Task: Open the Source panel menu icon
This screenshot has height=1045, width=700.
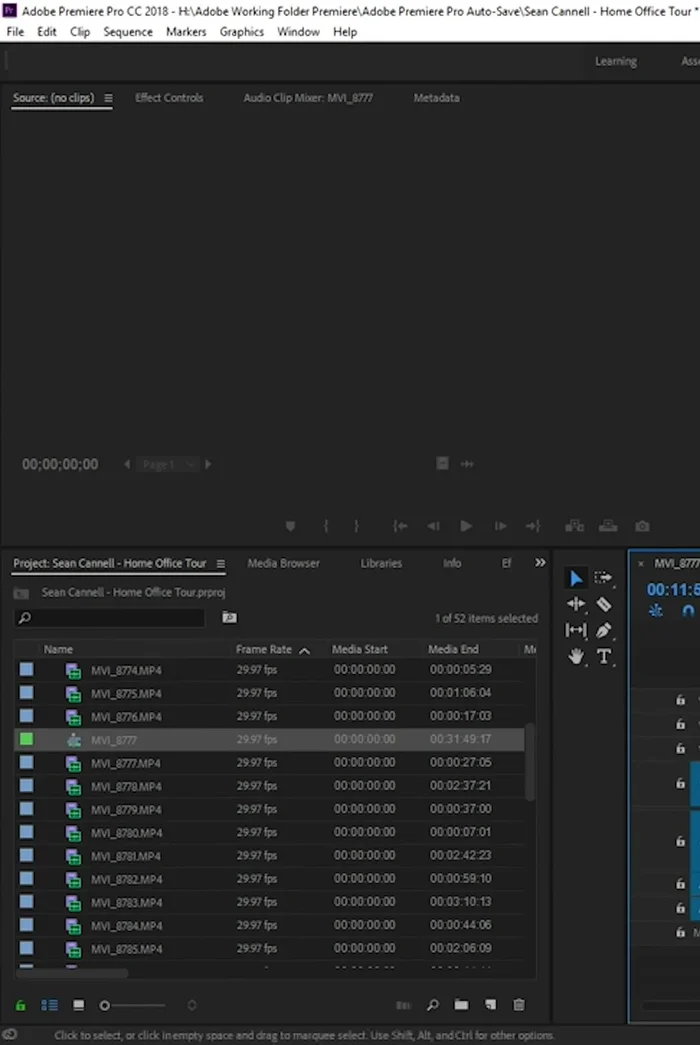Action: click(108, 98)
